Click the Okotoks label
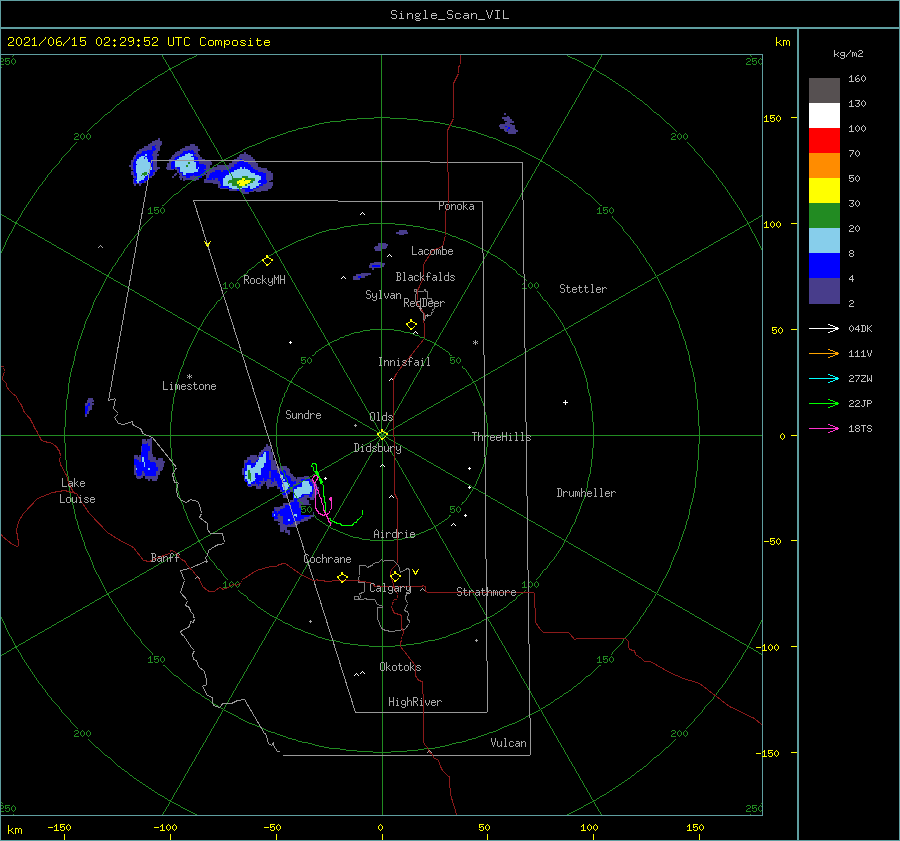 400,667
